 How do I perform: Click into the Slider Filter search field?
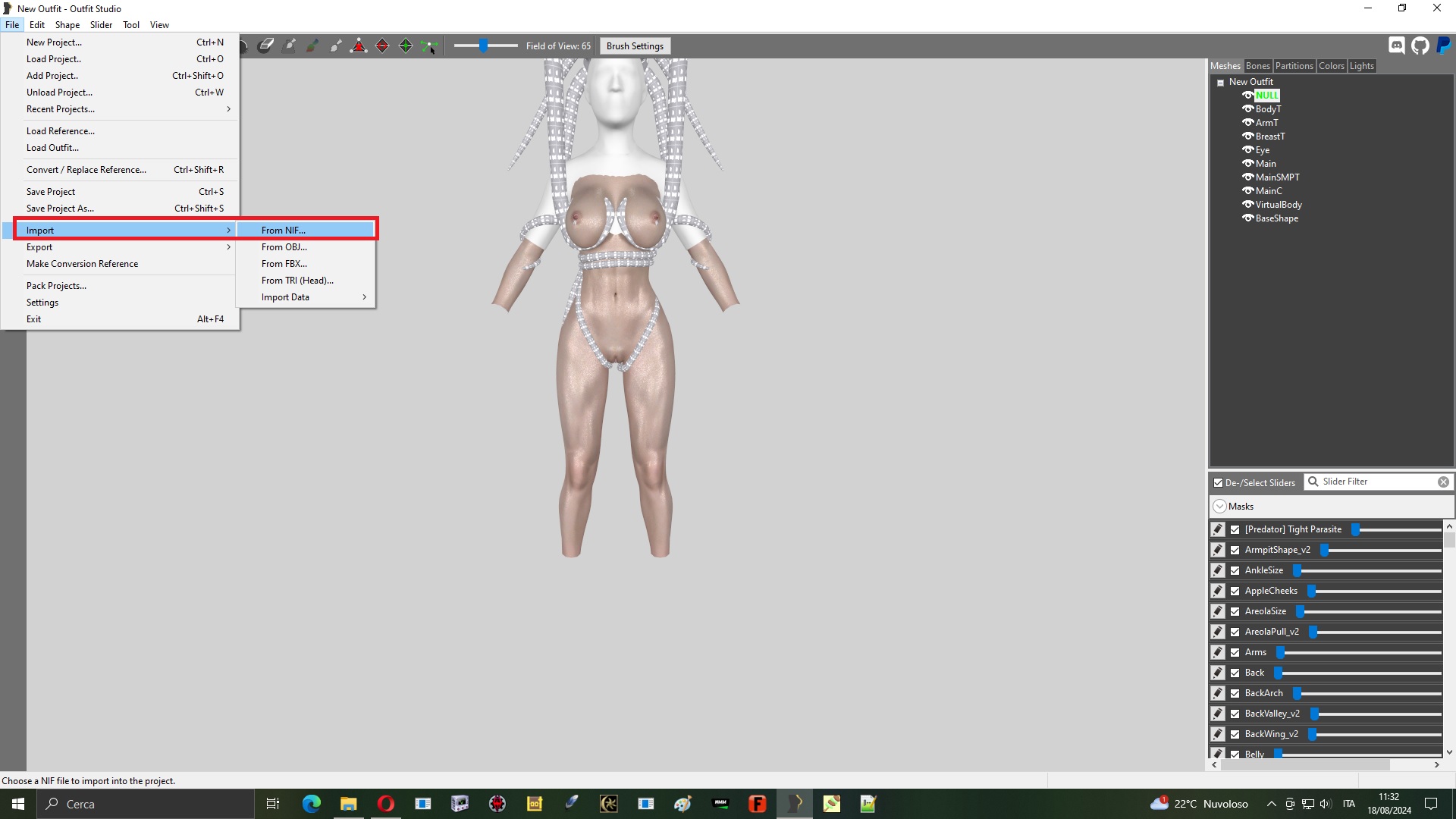point(1379,482)
